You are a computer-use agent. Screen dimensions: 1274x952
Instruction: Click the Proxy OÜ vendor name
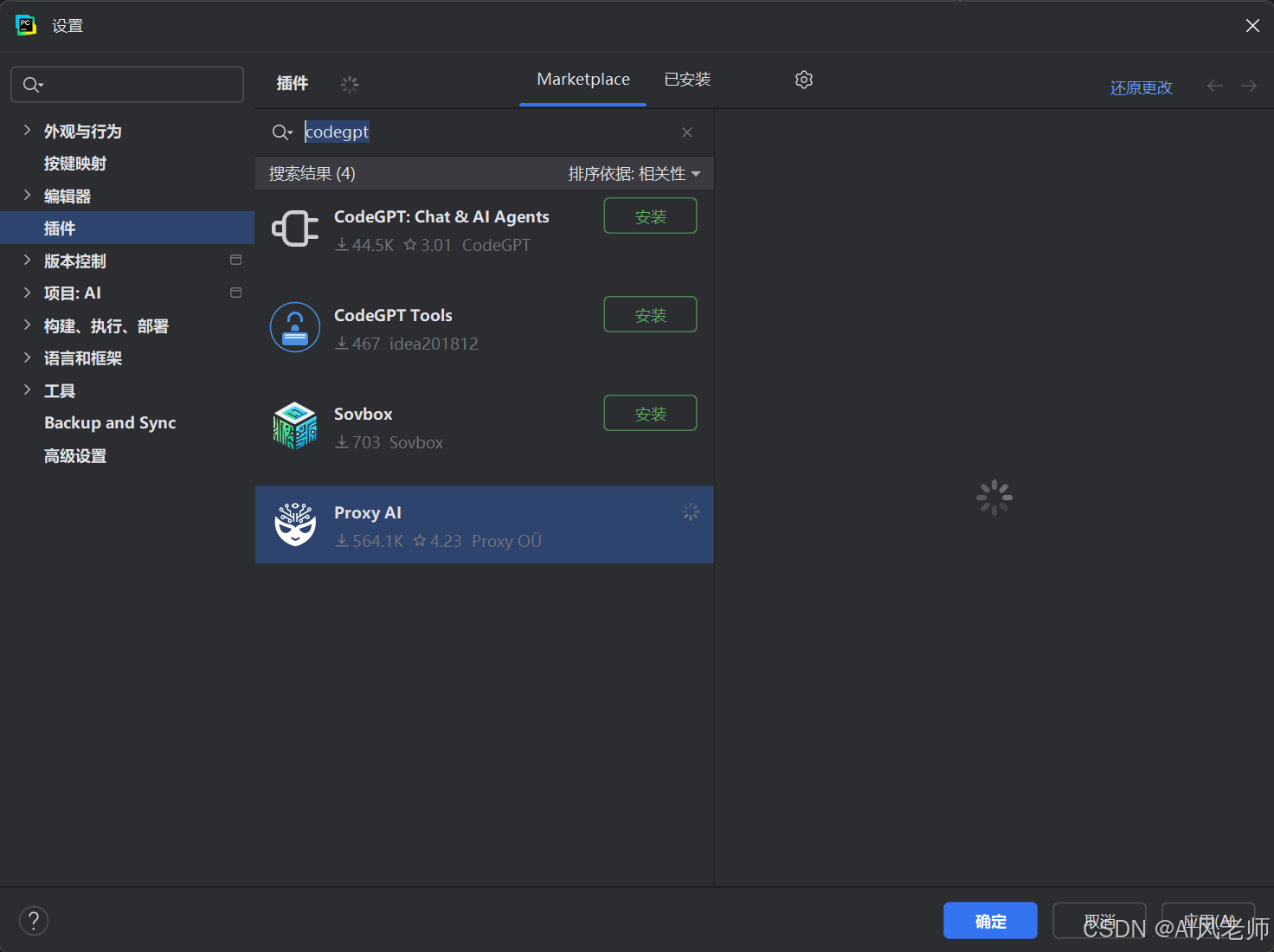(506, 541)
